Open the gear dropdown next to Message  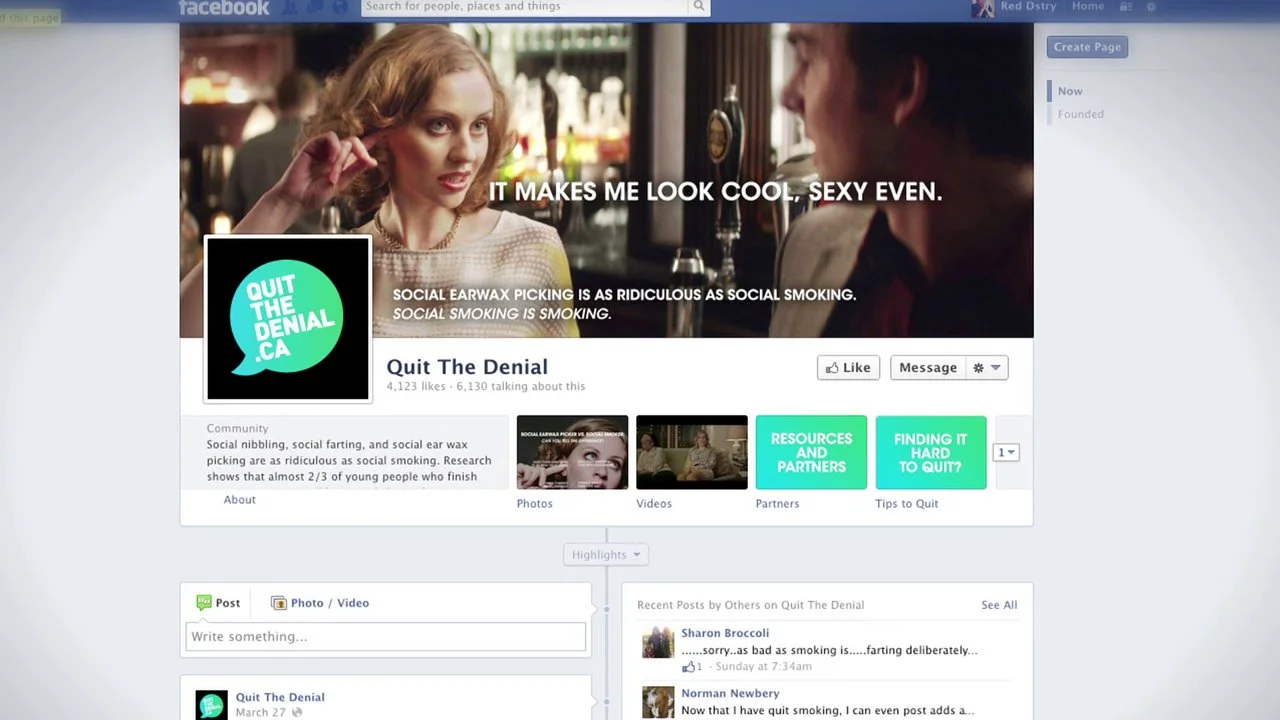point(987,368)
